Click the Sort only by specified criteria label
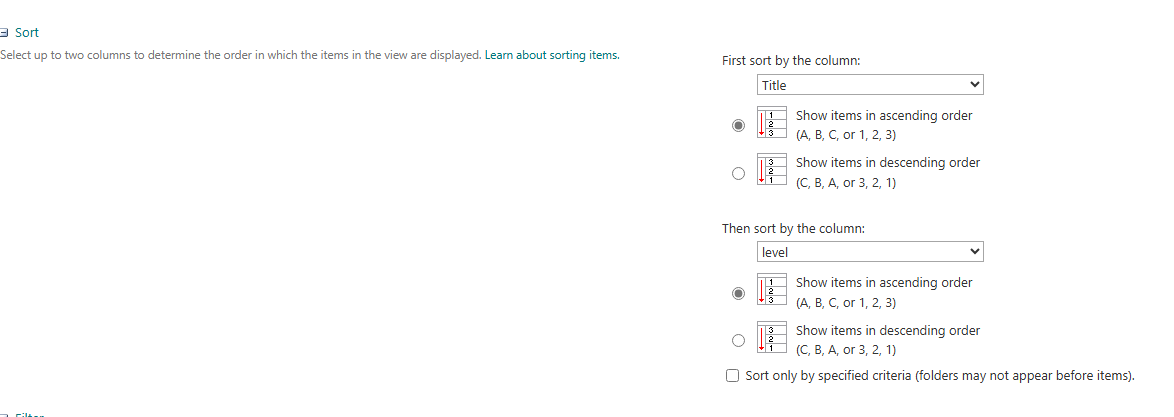This screenshot has height=417, width=1174. [x=940, y=376]
